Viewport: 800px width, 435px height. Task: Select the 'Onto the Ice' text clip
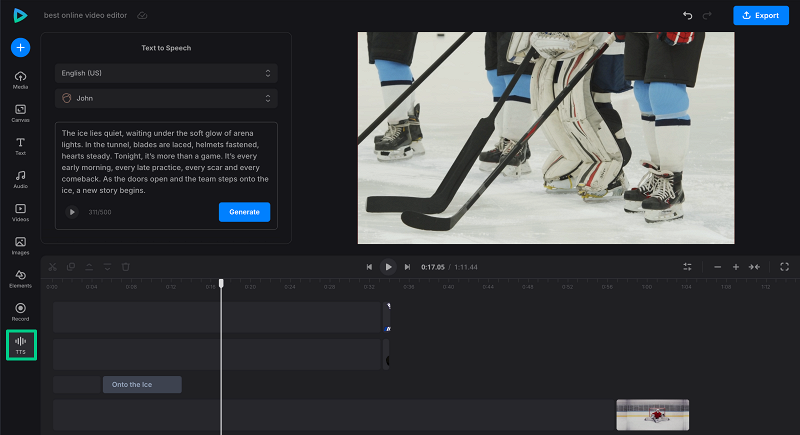pos(142,385)
